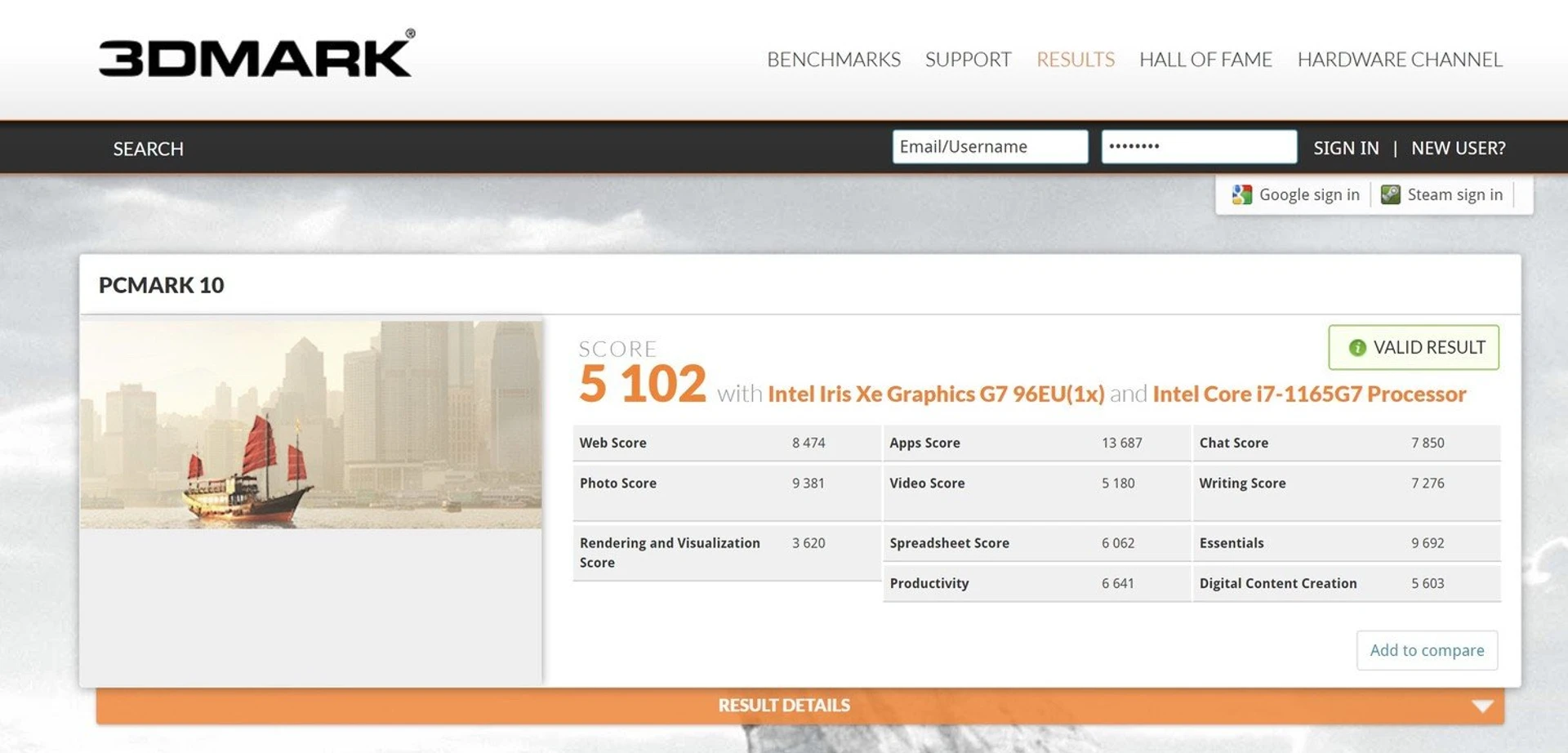Click the 3DMARK logo
This screenshot has width=1568, height=753.
pyautogui.click(x=257, y=55)
